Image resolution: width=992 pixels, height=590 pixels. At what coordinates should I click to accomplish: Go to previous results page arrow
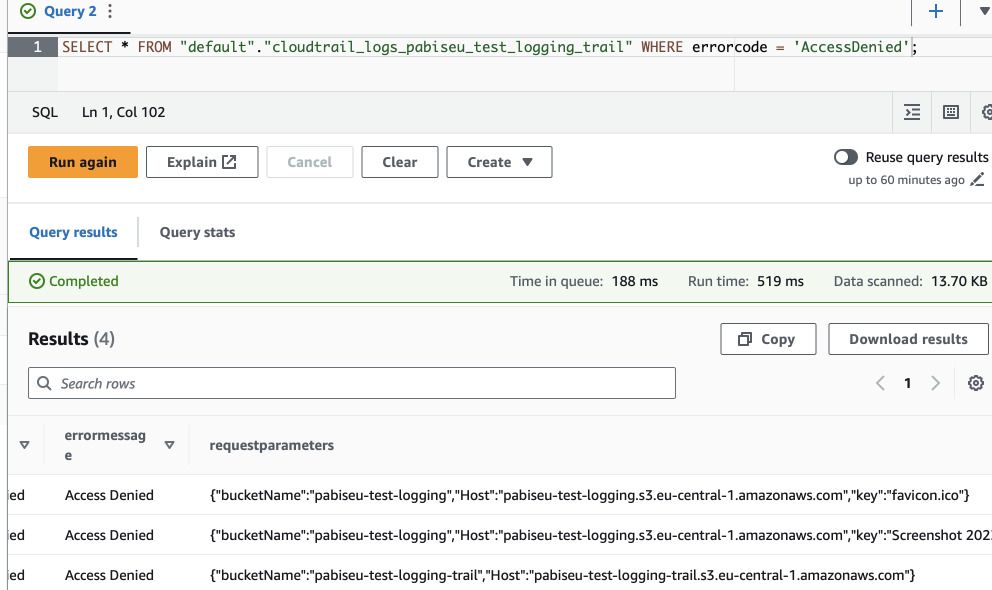pyautogui.click(x=880, y=383)
